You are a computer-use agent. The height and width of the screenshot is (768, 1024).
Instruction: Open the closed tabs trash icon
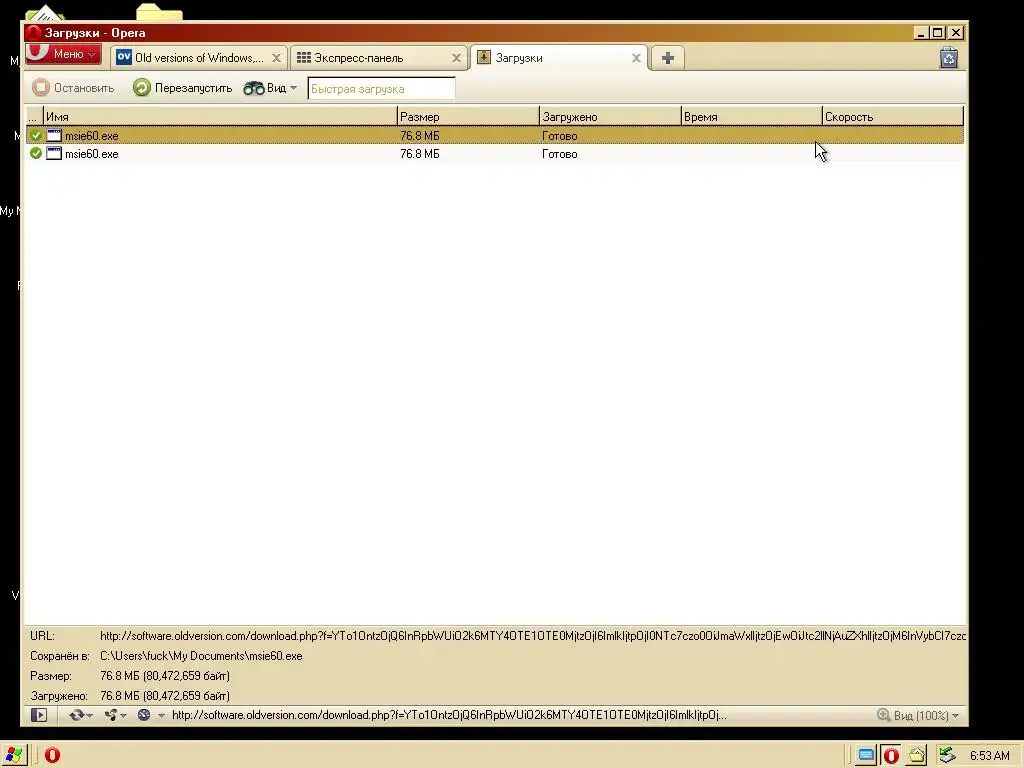(x=949, y=58)
